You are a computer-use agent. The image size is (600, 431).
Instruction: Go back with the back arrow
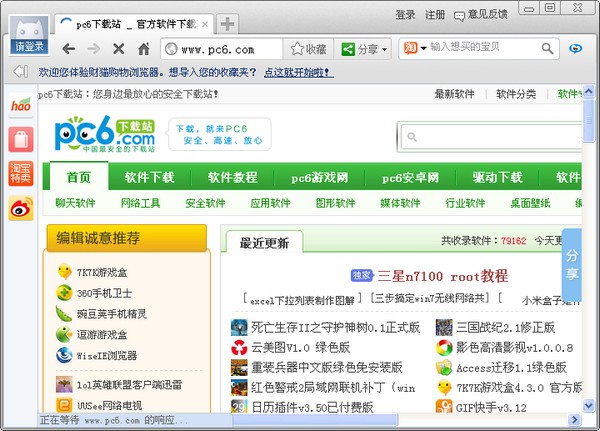69,49
